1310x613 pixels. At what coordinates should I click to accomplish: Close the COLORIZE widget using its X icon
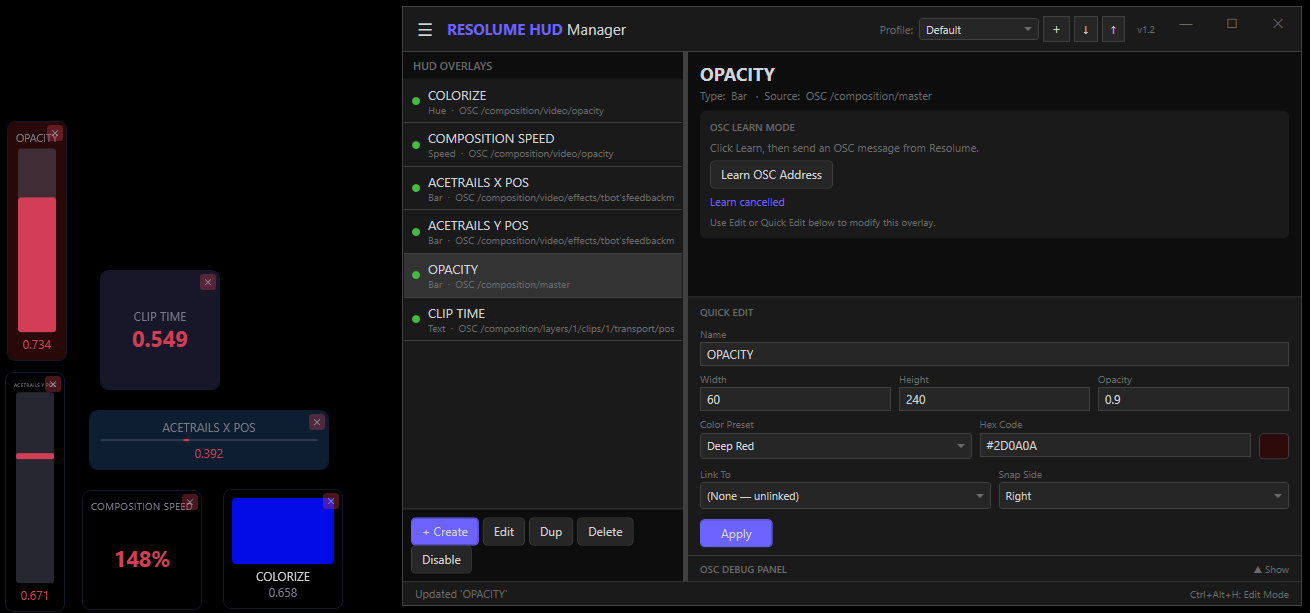[330, 501]
